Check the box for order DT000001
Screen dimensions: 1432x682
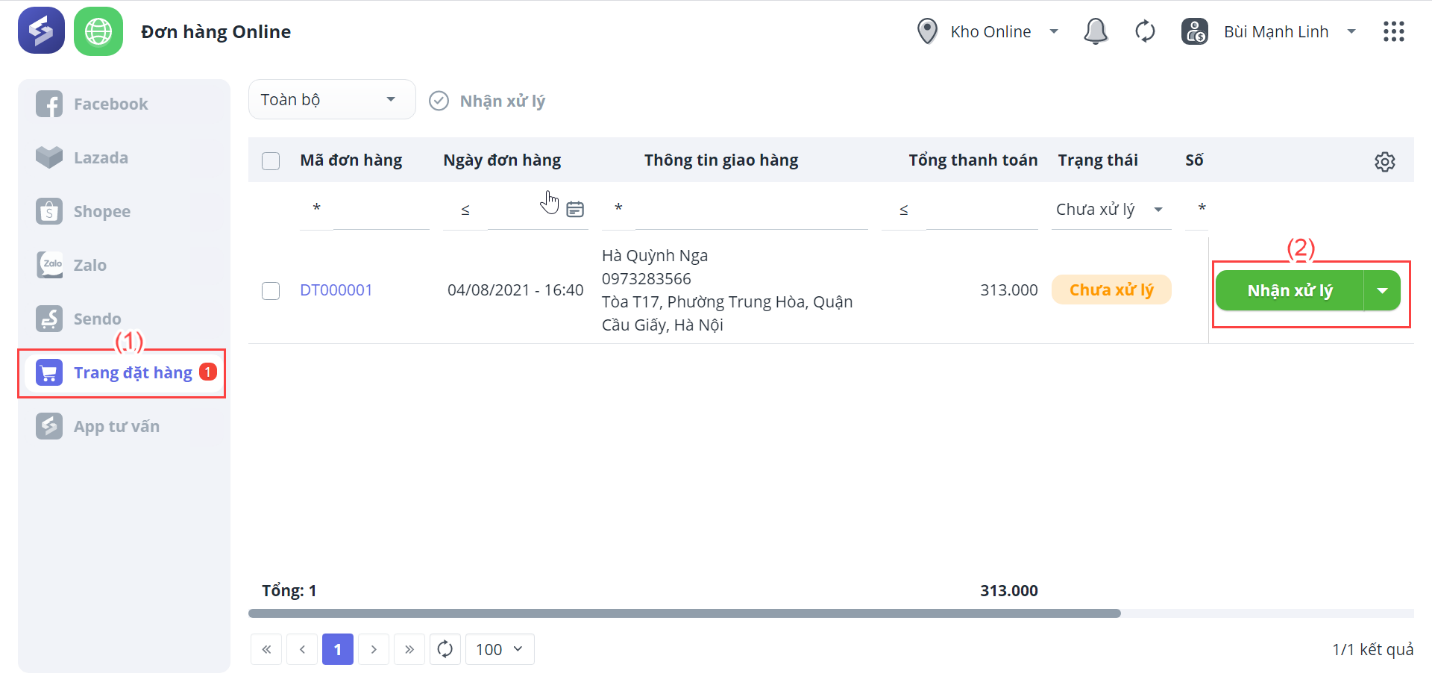(271, 290)
